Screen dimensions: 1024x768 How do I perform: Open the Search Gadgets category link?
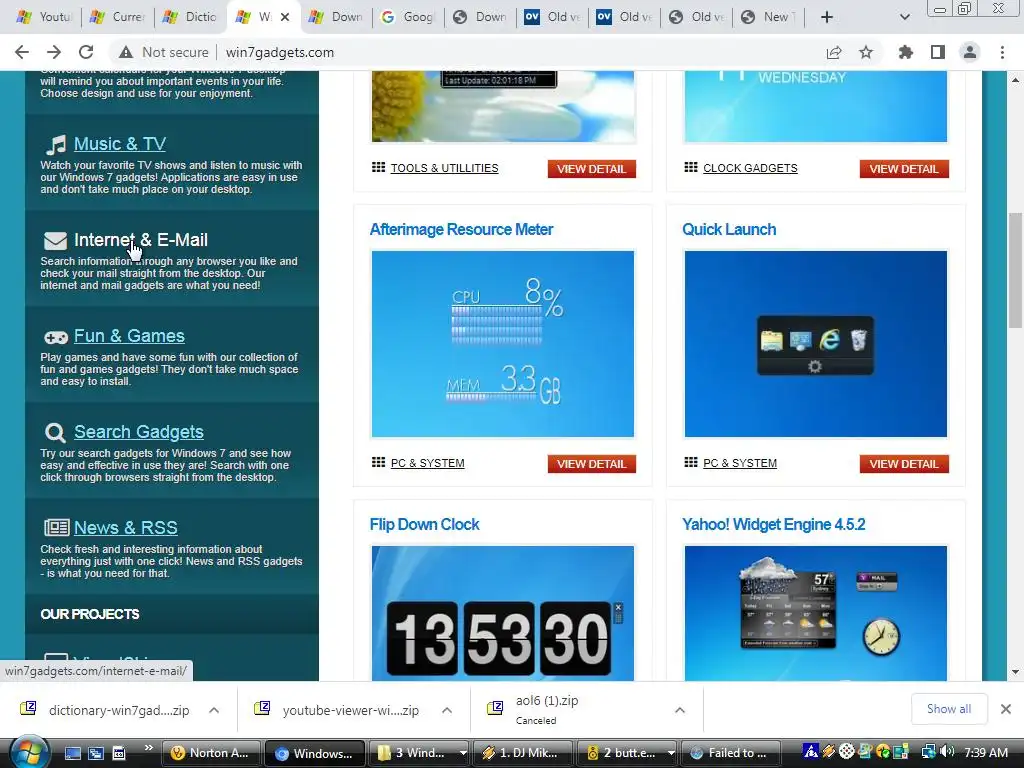tap(138, 432)
